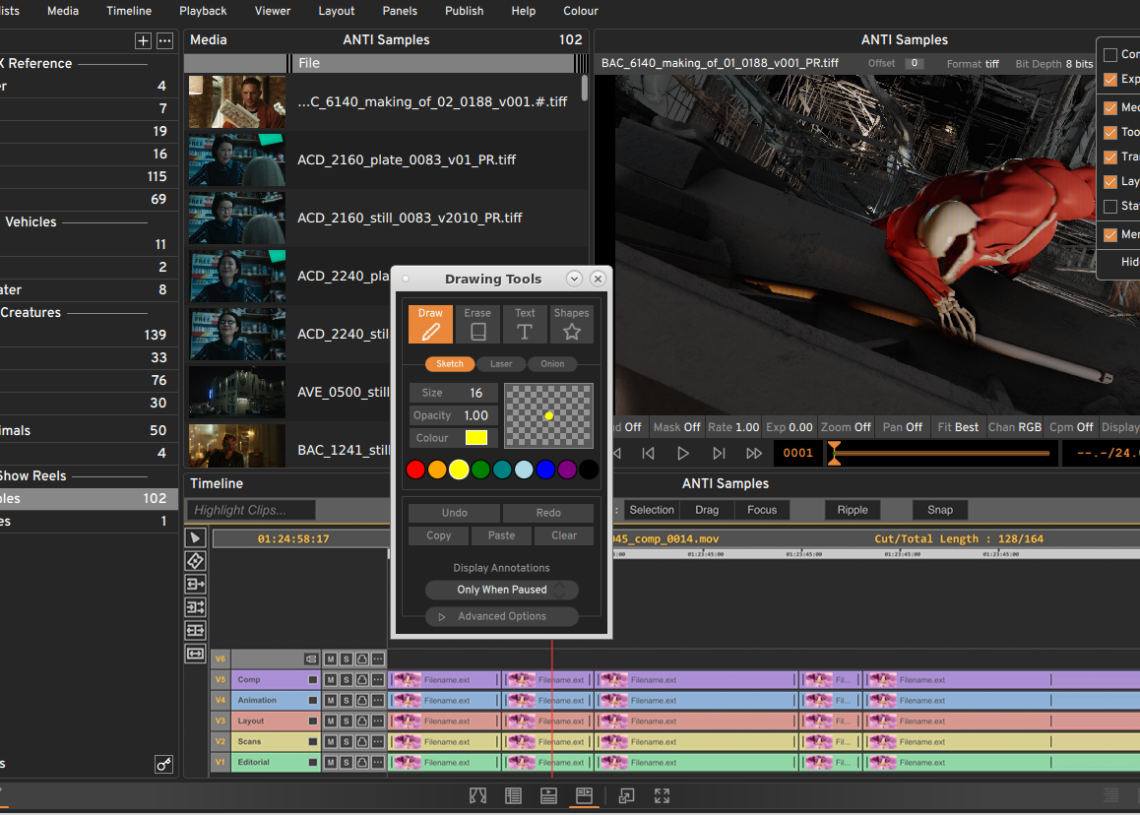Select the Shapes star tool

[x=571, y=324]
